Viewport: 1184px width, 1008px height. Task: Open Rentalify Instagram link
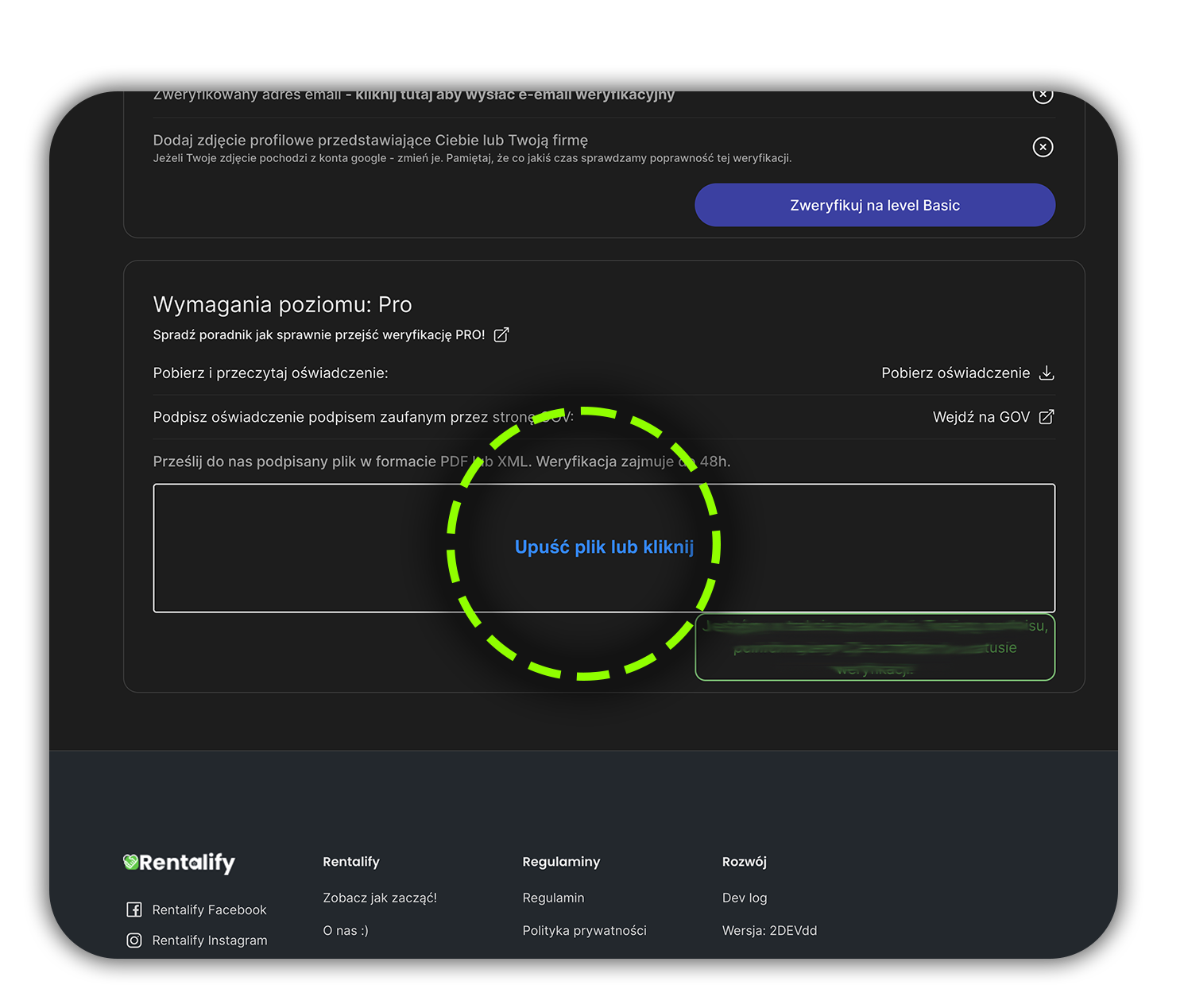tap(210, 940)
